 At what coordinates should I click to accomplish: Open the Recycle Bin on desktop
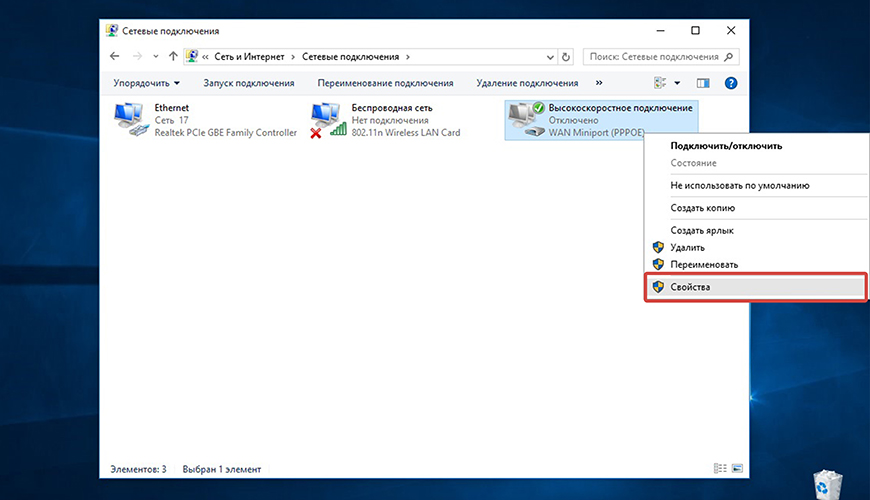(x=828, y=484)
